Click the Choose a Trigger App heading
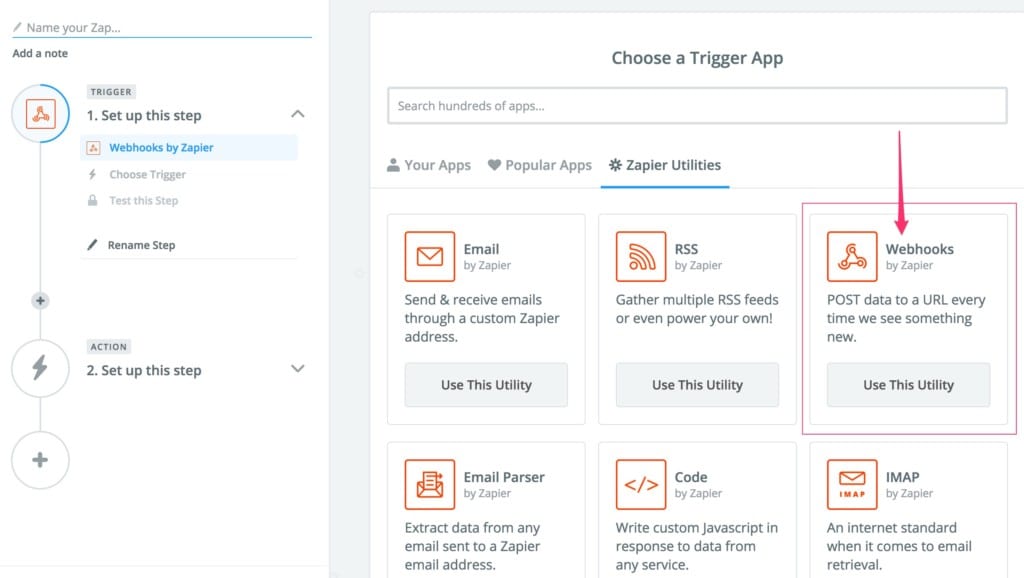The width and height of the screenshot is (1024, 578). pos(697,58)
